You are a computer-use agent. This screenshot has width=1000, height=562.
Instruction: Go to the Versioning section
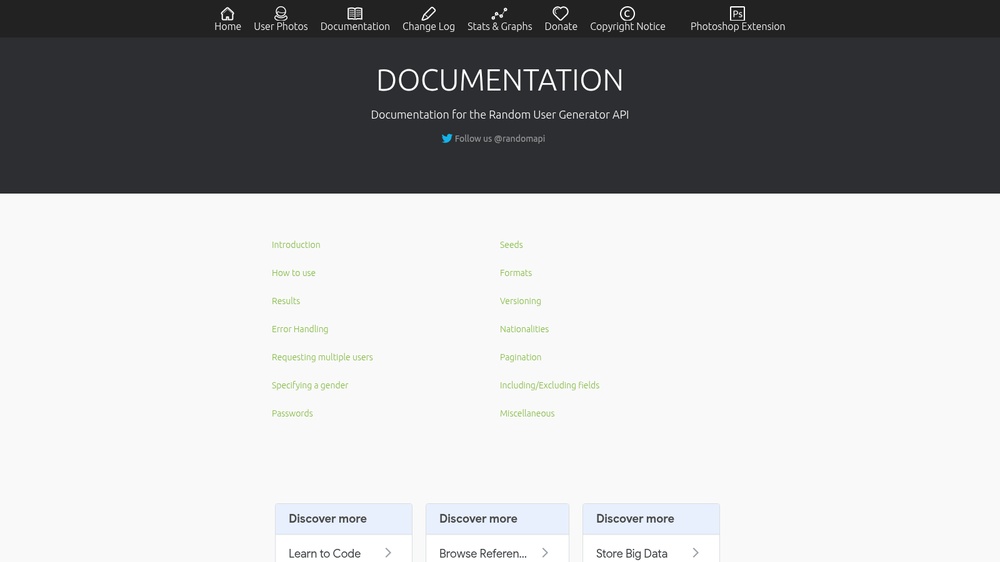[520, 301]
